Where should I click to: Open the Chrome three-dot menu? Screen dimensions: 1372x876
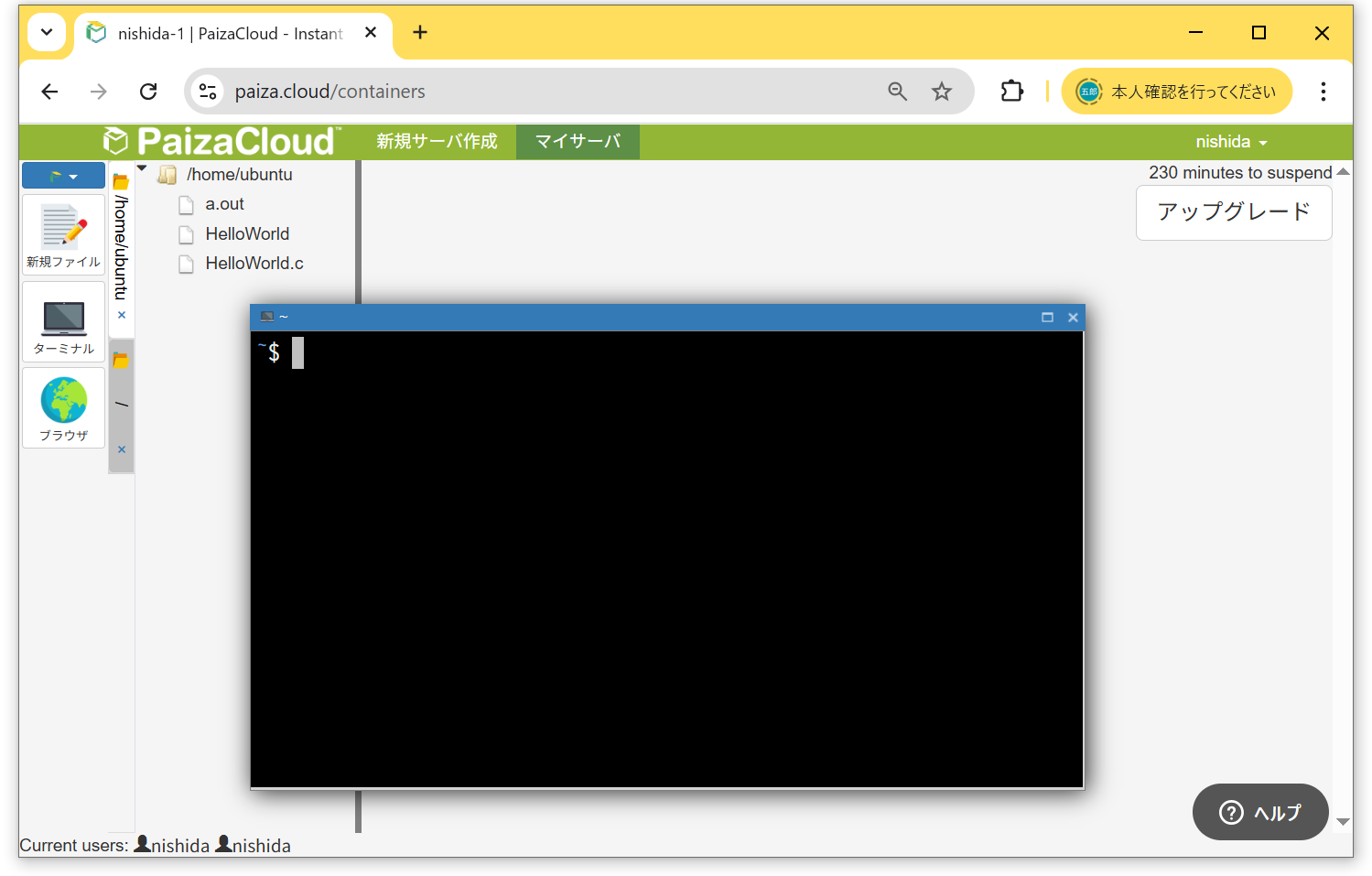click(x=1323, y=92)
